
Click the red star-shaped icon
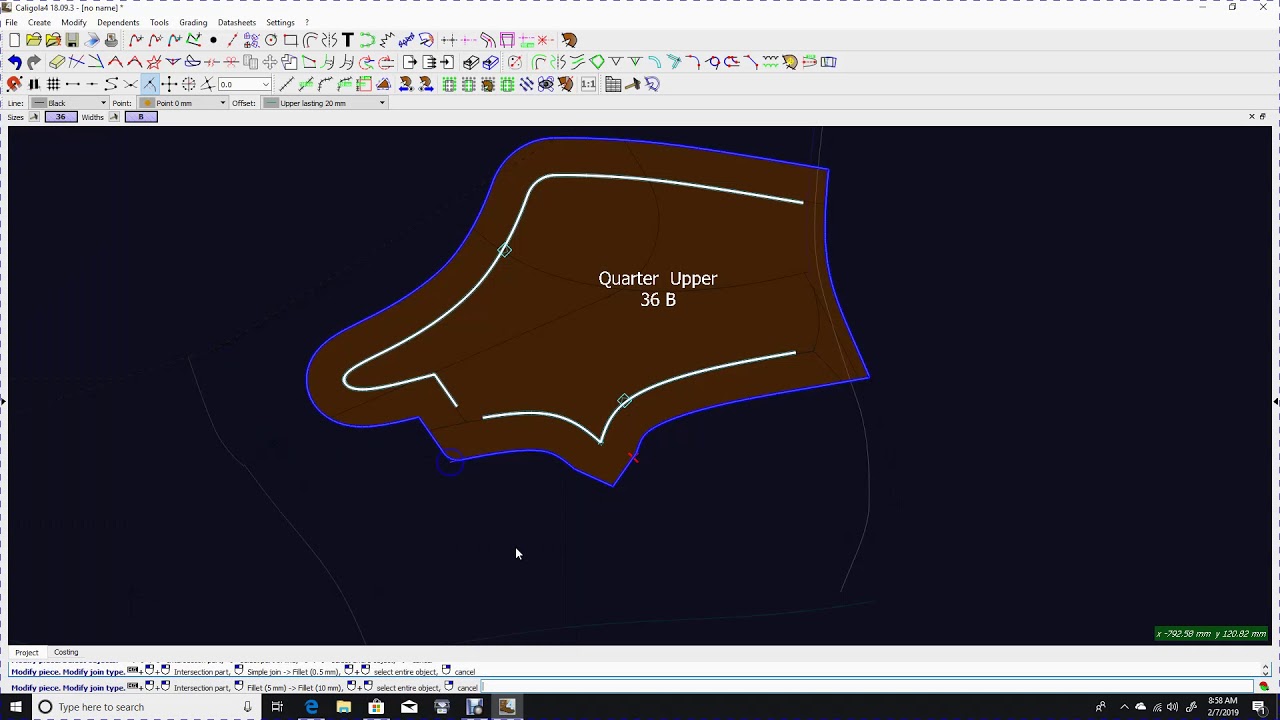coord(153,62)
